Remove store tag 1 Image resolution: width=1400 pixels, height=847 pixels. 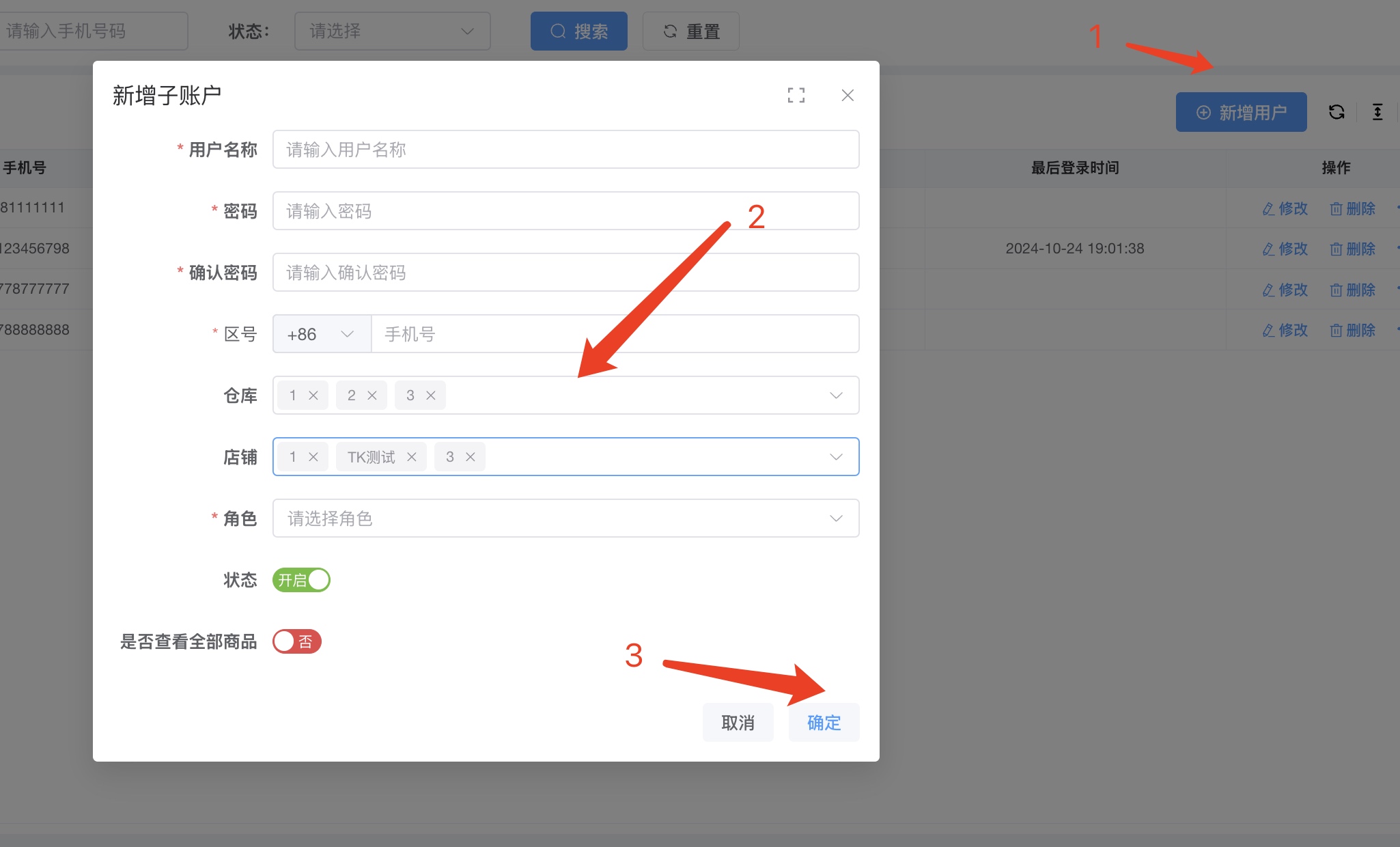coord(313,457)
